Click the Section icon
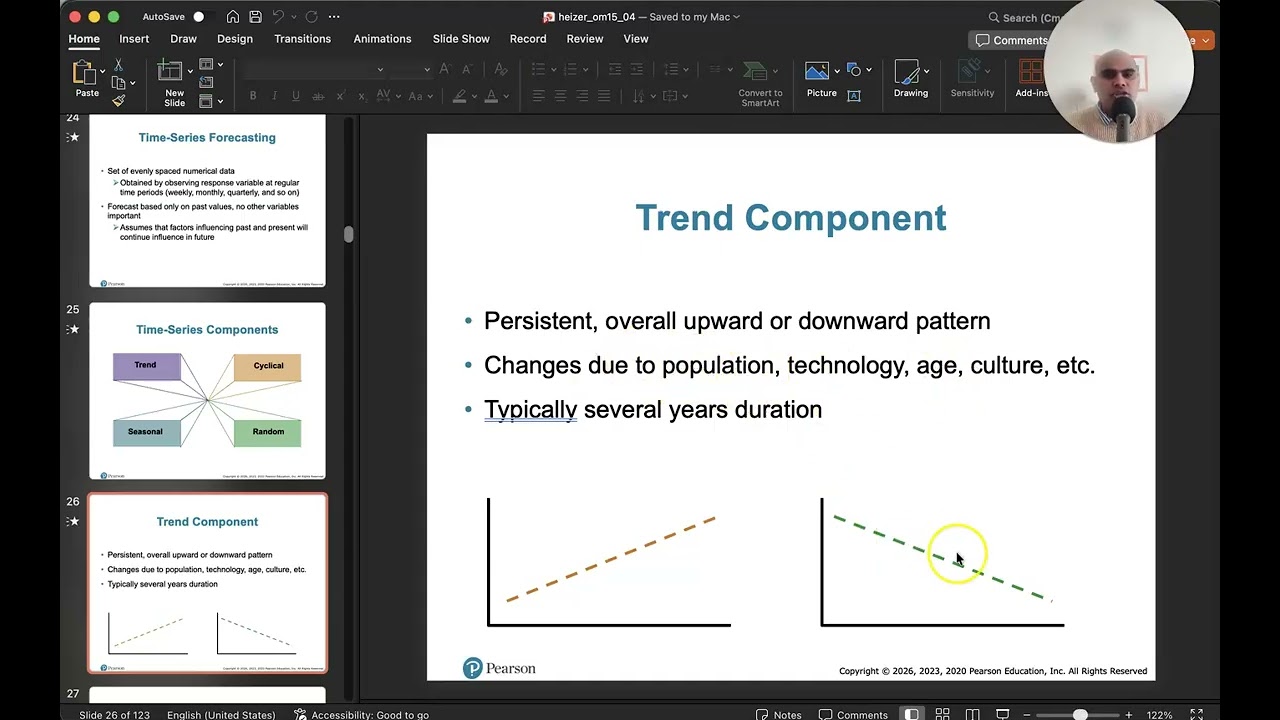Screen dimensions: 1280x720 [206, 101]
